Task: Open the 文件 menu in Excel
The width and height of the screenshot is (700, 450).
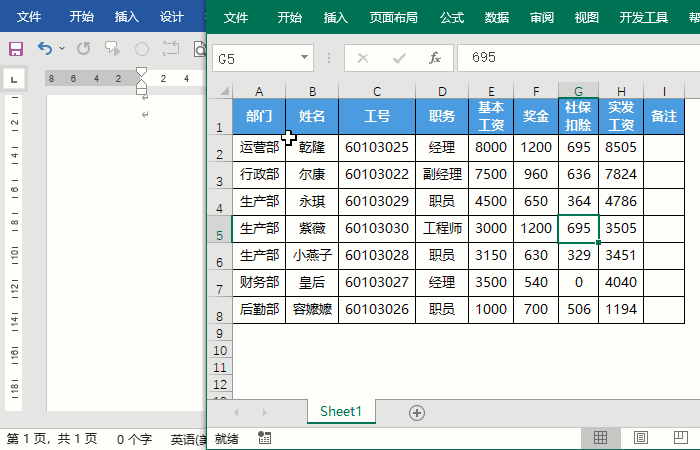Action: pos(236,18)
